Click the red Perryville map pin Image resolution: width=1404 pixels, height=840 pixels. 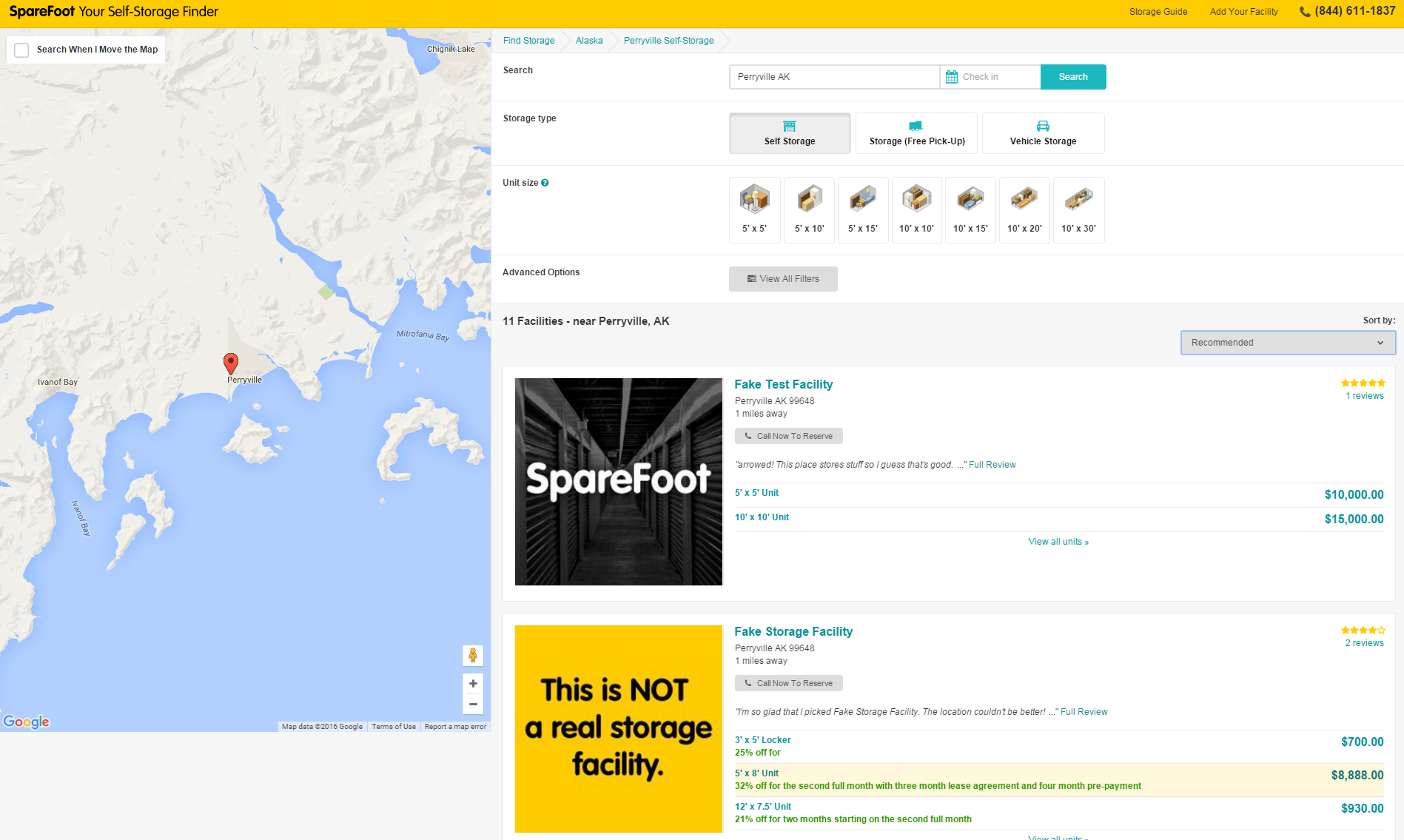coord(231,363)
